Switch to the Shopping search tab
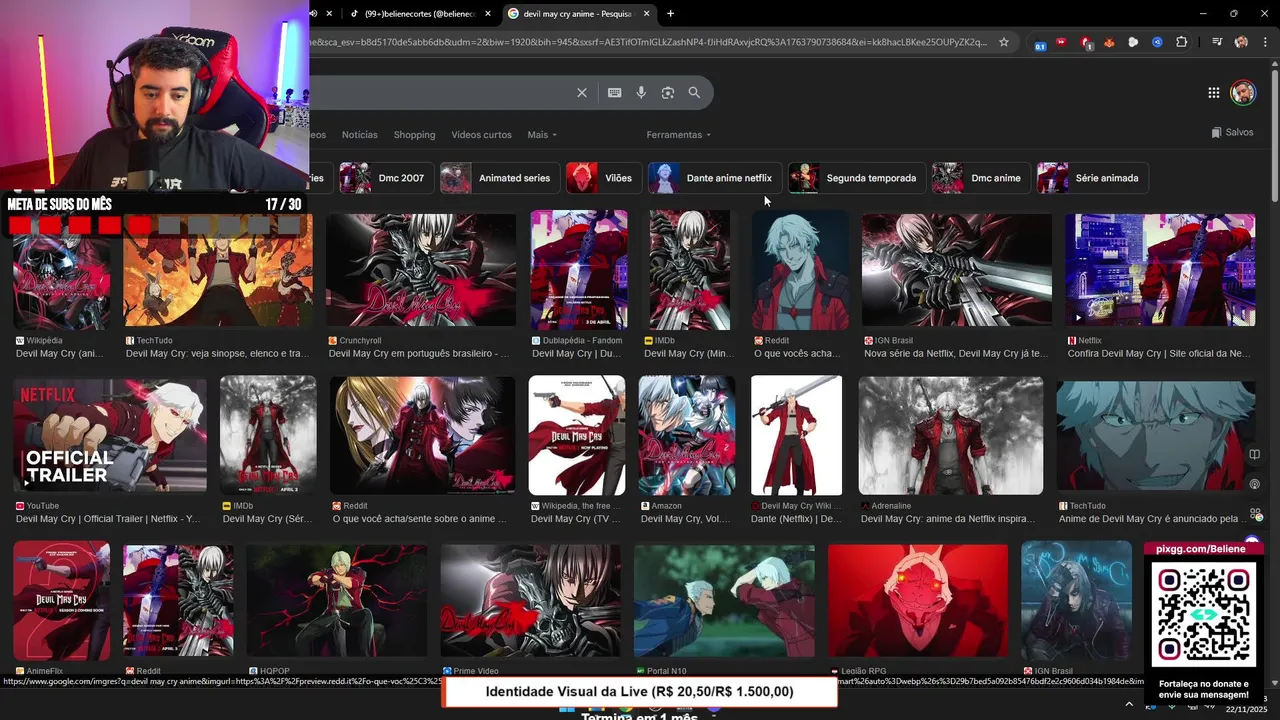 (414, 135)
